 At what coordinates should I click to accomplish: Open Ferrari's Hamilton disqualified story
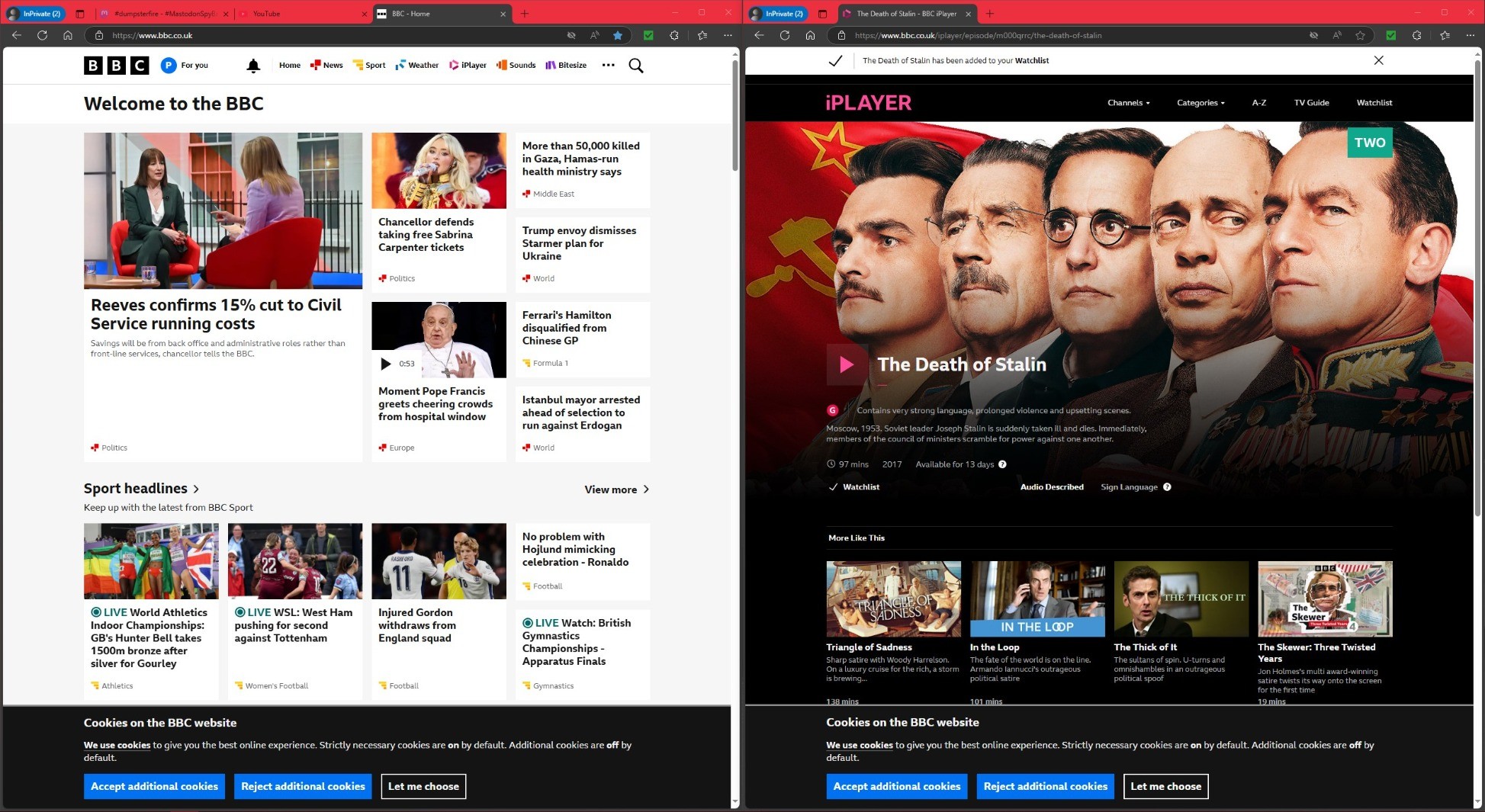point(567,328)
